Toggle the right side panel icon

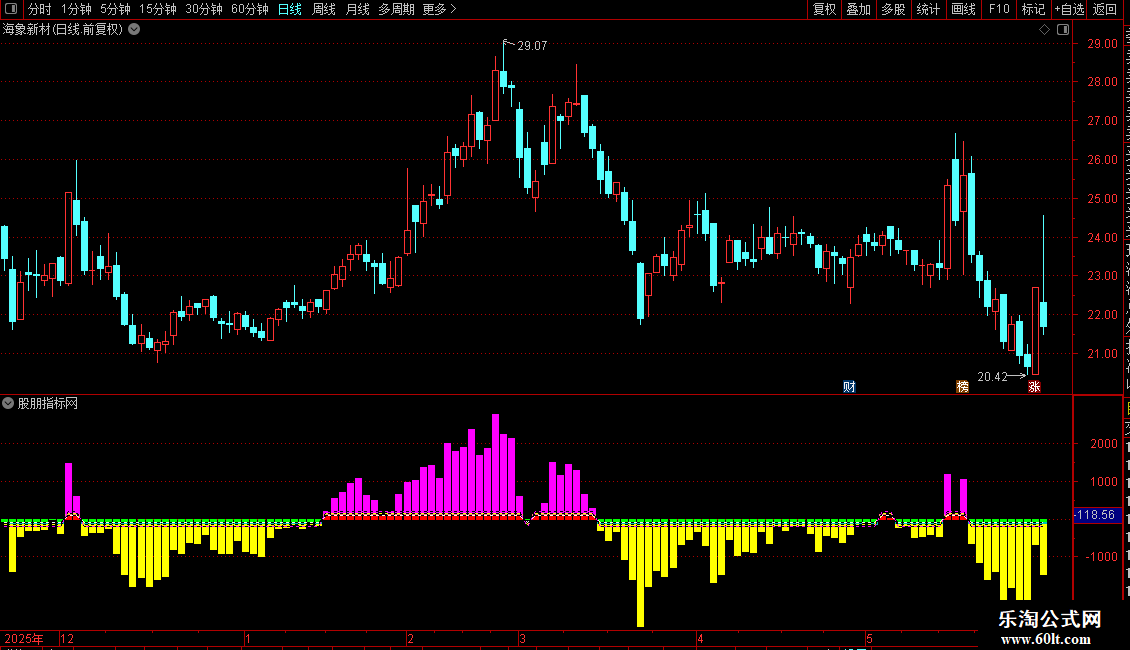[x=1063, y=30]
